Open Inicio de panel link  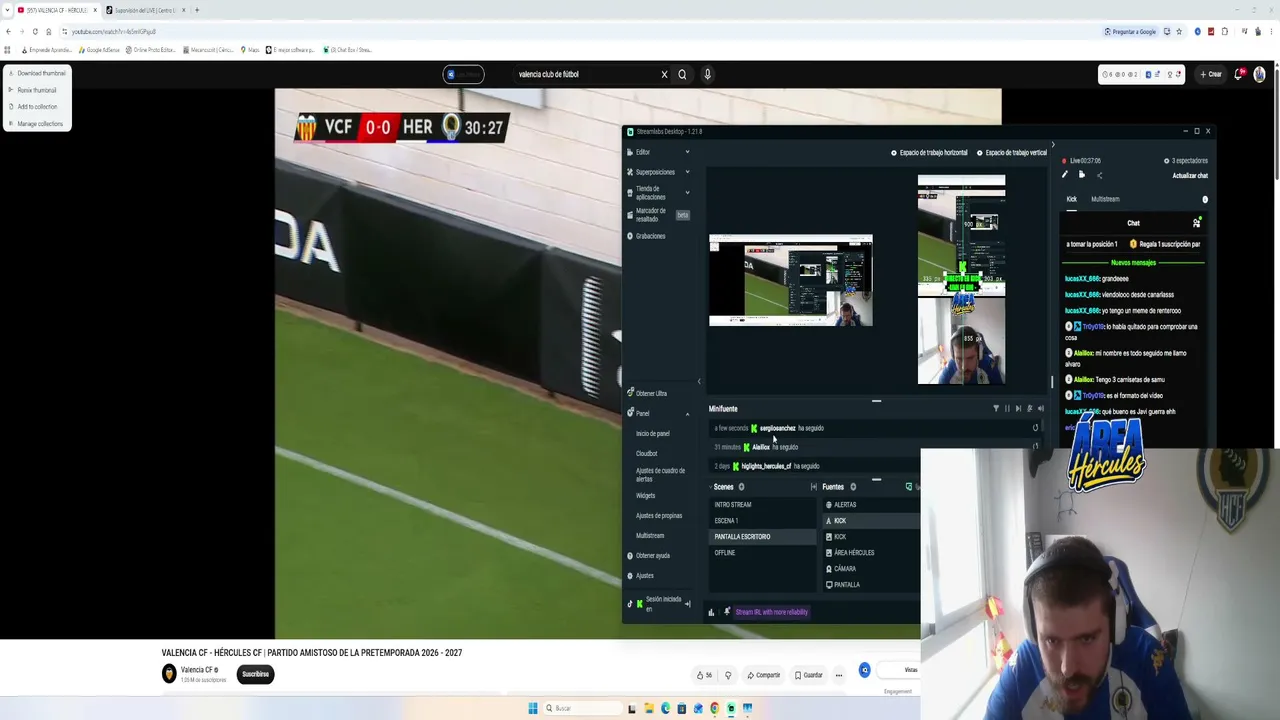[653, 434]
